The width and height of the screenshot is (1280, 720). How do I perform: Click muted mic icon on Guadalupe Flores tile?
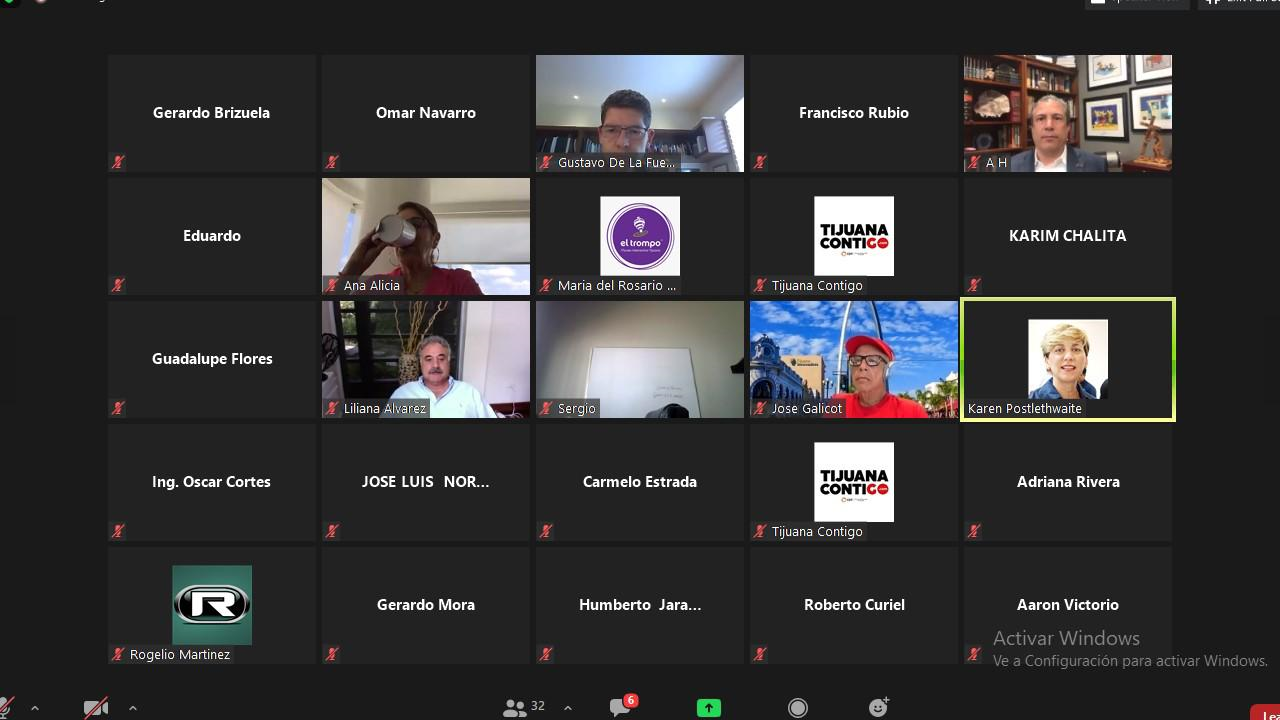(118, 408)
